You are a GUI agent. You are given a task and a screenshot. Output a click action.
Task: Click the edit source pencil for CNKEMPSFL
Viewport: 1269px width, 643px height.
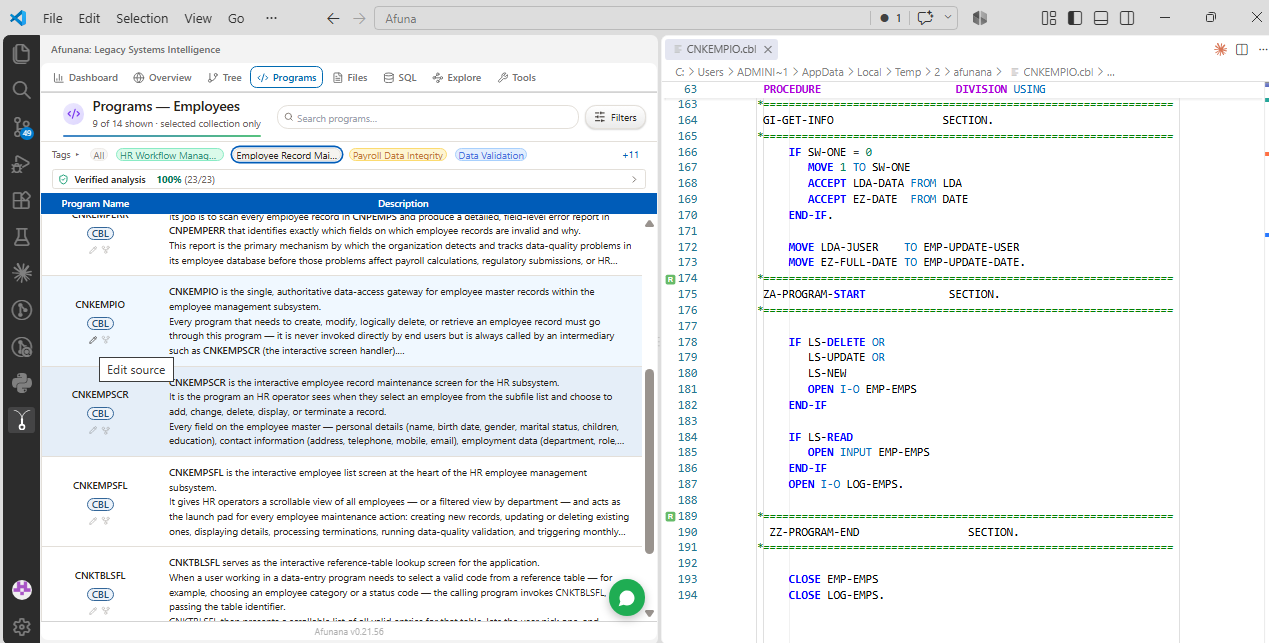(x=93, y=520)
